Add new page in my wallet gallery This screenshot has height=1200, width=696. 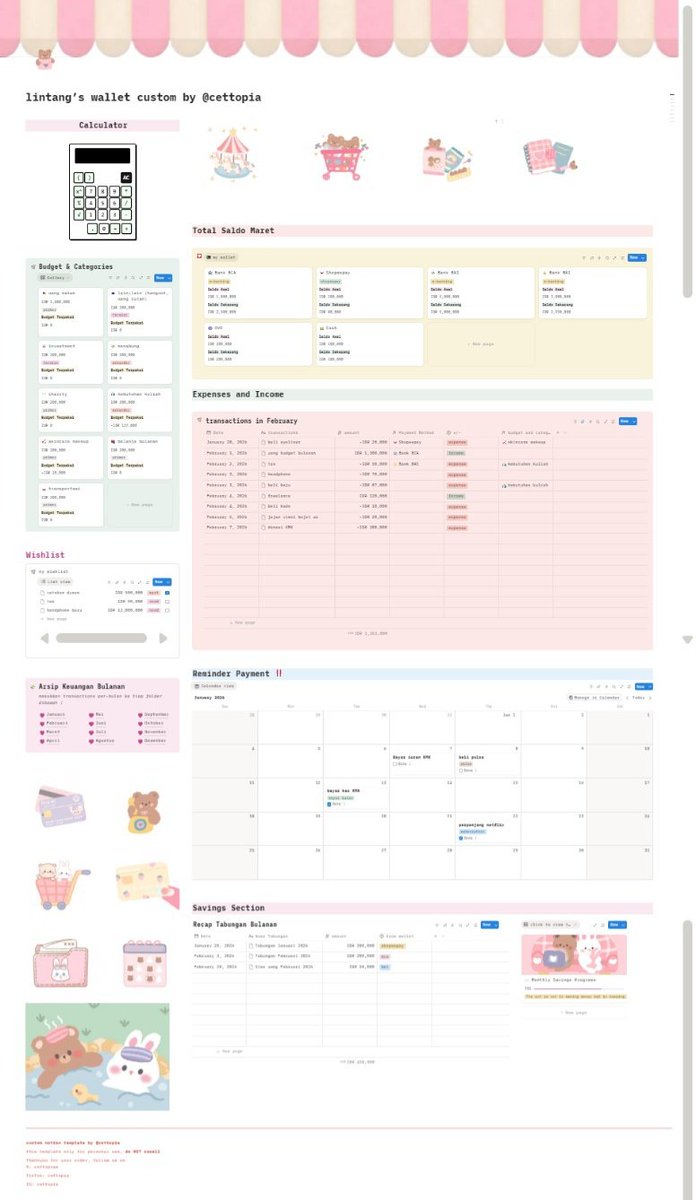pyautogui.click(x=481, y=343)
